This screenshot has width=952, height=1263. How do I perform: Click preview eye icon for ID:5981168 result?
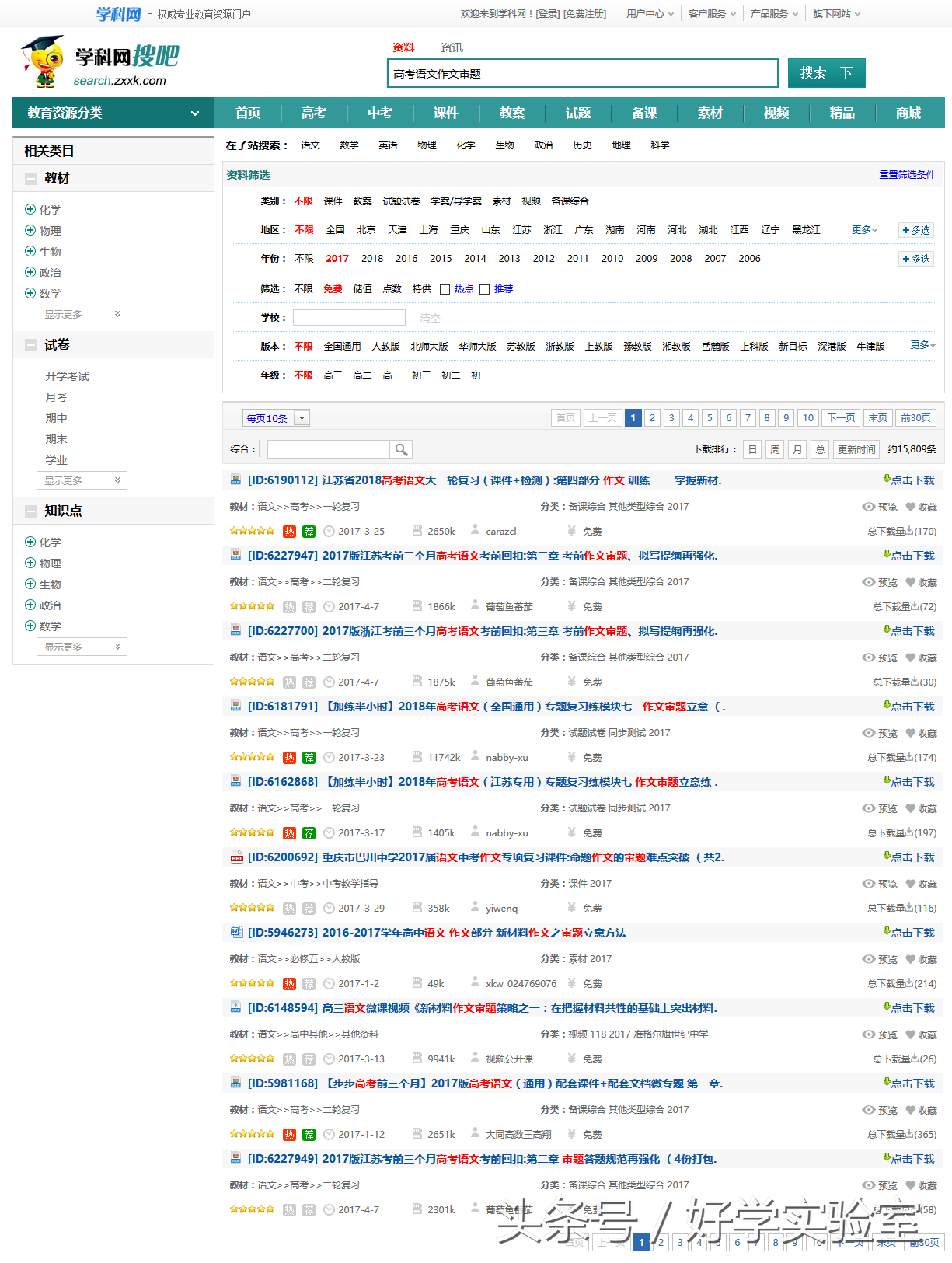coord(869,1110)
